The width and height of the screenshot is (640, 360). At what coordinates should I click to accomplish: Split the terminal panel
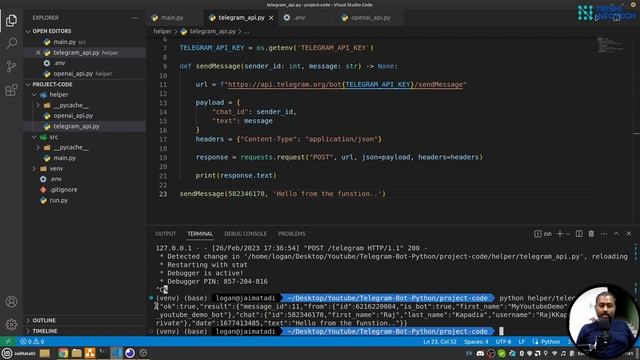579,233
